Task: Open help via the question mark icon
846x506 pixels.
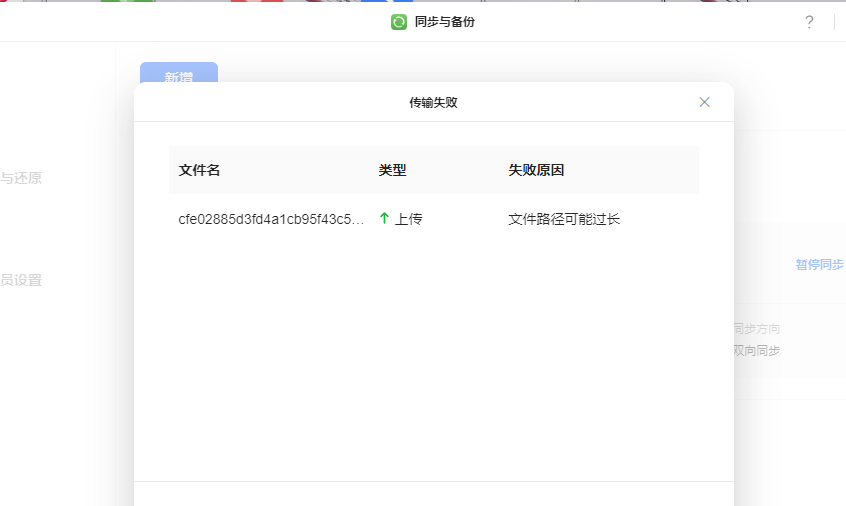Action: [x=809, y=22]
